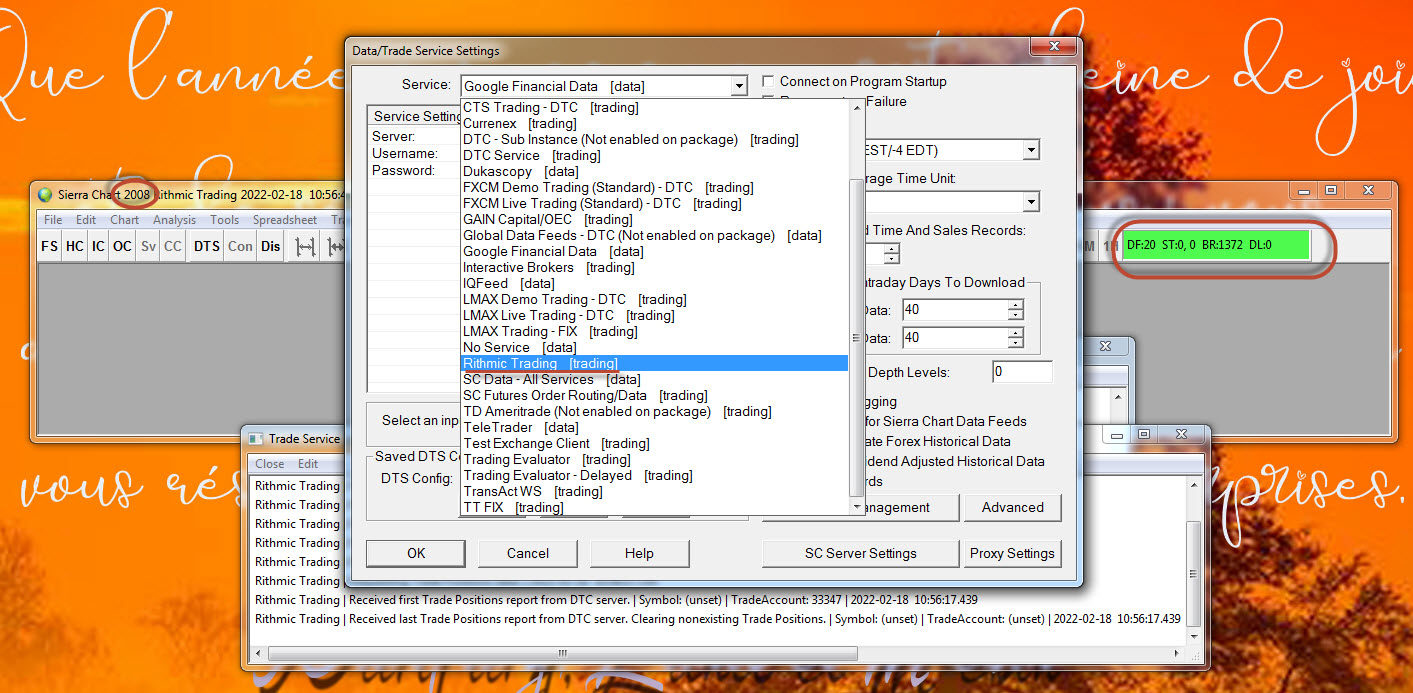The height and width of the screenshot is (693, 1413).
Task: Enable Connect on Program Startup checkbox
Action: click(x=768, y=81)
